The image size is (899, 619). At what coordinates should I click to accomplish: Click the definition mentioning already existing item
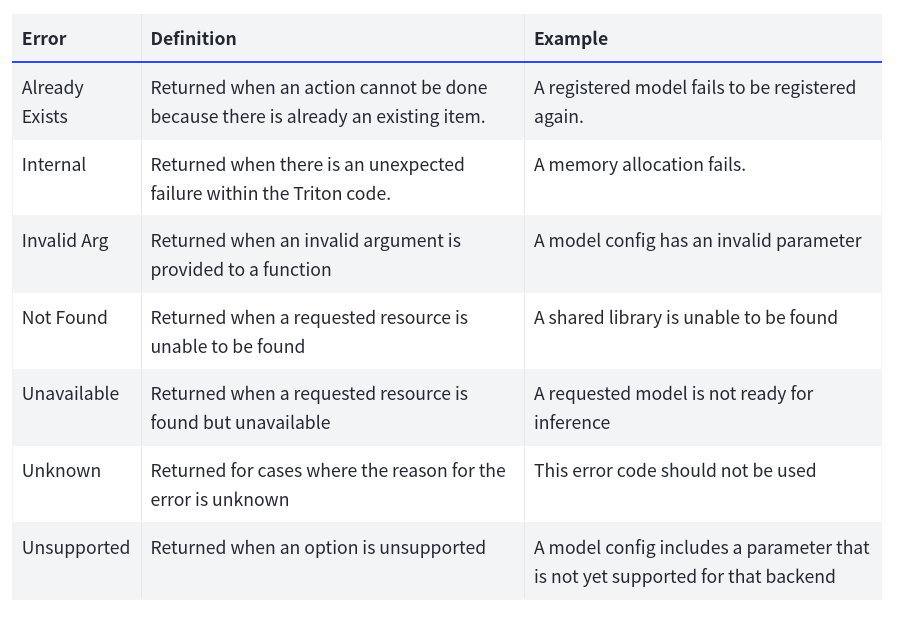click(x=318, y=102)
